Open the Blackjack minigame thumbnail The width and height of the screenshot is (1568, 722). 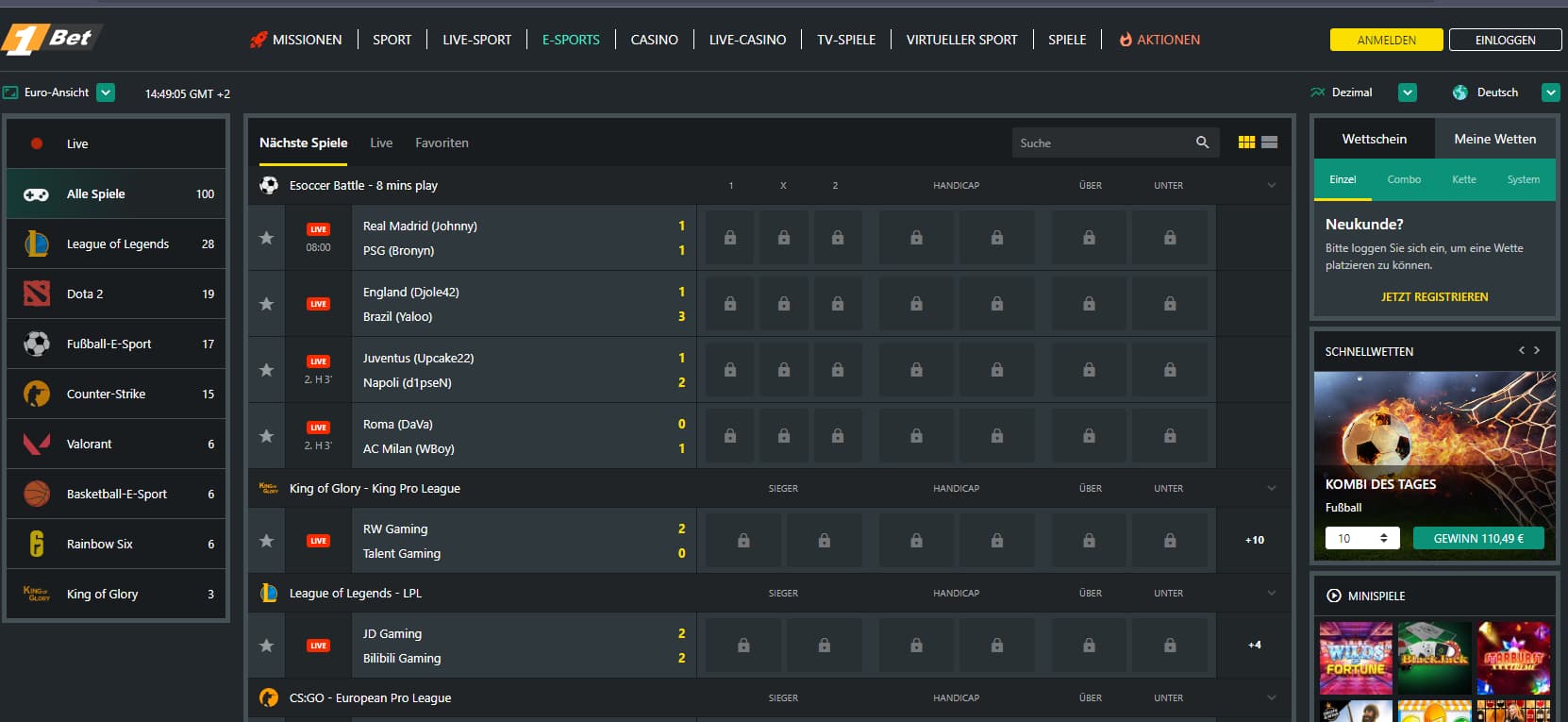click(x=1434, y=658)
